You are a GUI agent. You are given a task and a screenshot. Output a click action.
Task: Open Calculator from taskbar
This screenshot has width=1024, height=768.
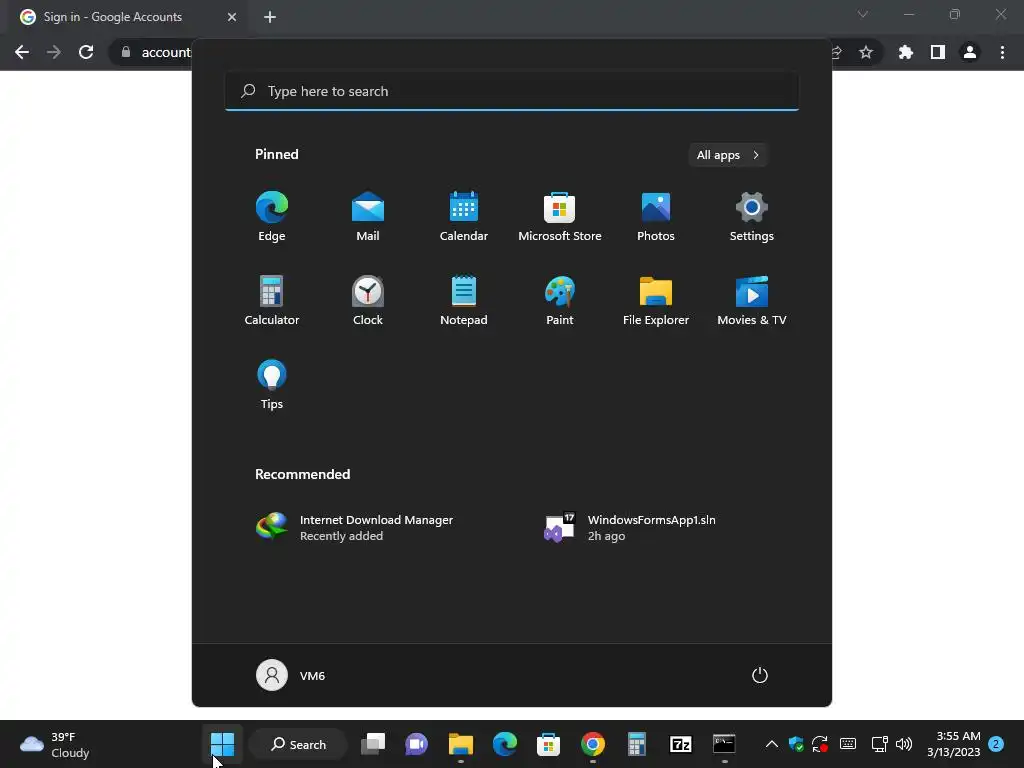click(x=637, y=744)
